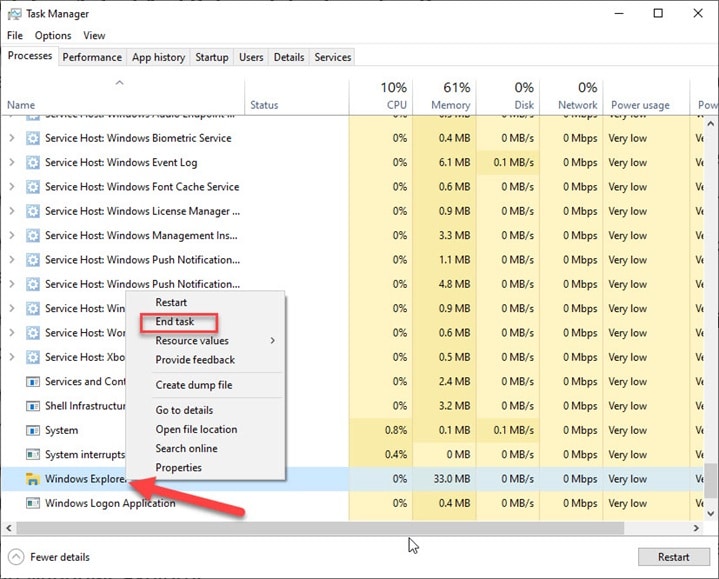
Task: Switch to the Performance tab
Action: tap(92, 57)
